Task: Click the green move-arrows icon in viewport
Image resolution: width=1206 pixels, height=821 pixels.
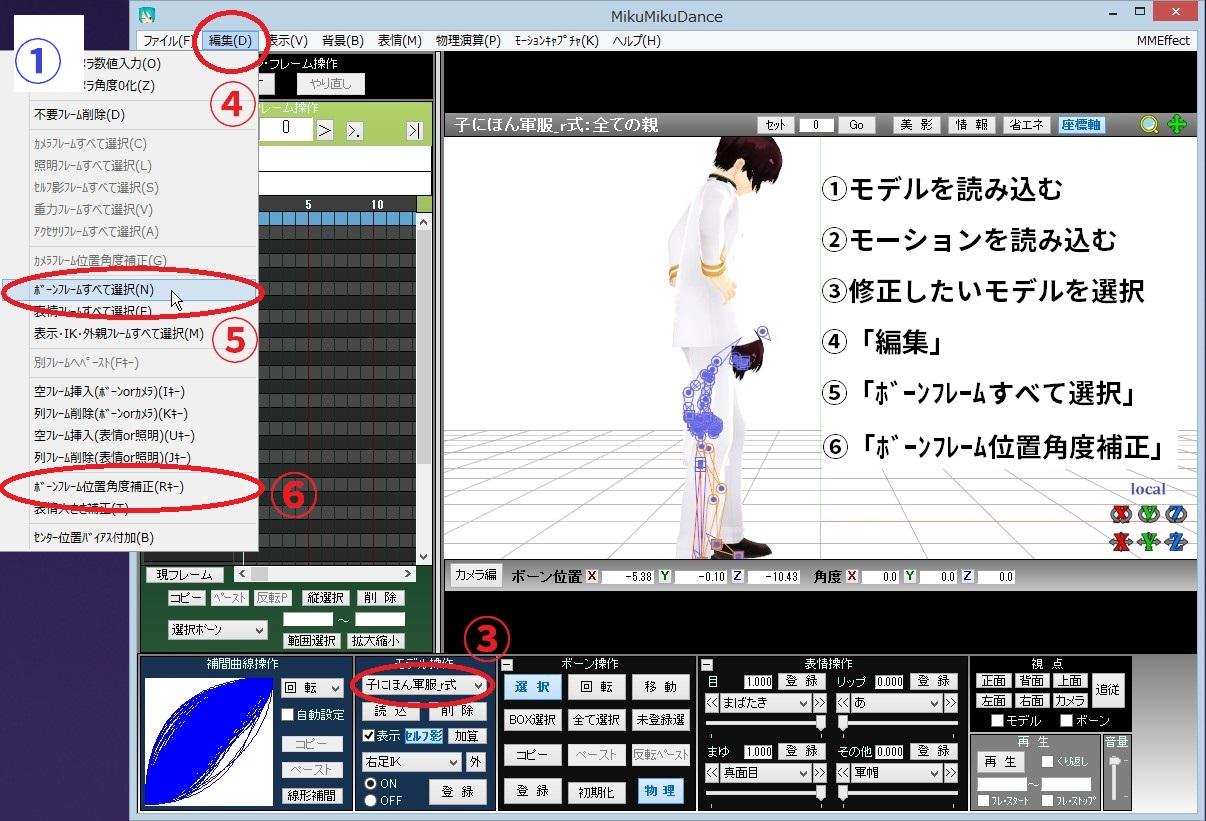Action: click(x=1177, y=125)
